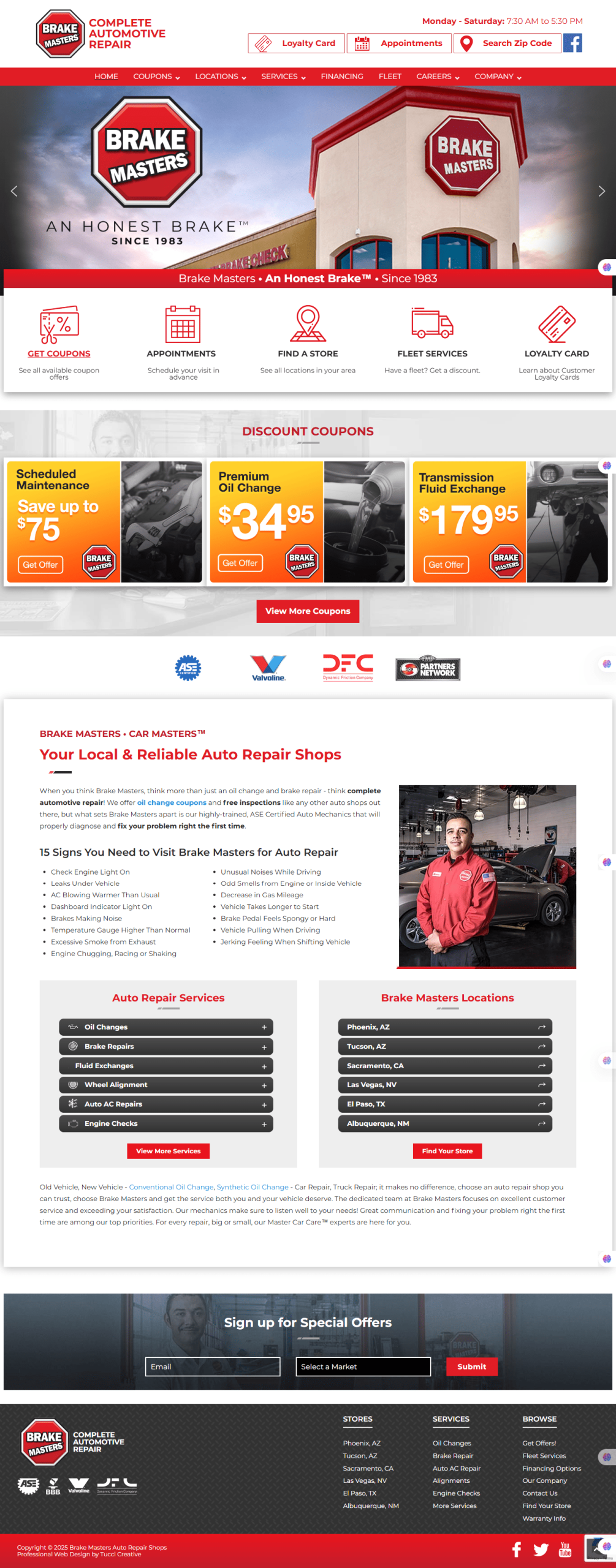The height and width of the screenshot is (1568, 616).
Task: Get Offer on Premium Oil Change coupon
Action: tap(240, 563)
